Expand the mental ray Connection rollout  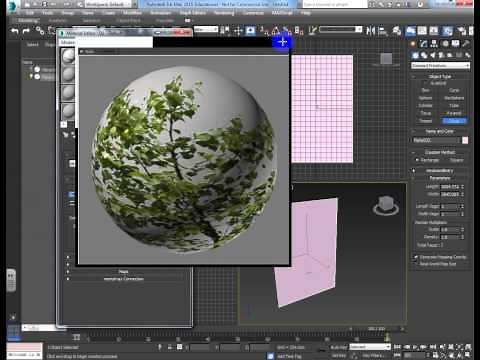pyautogui.click(x=124, y=279)
